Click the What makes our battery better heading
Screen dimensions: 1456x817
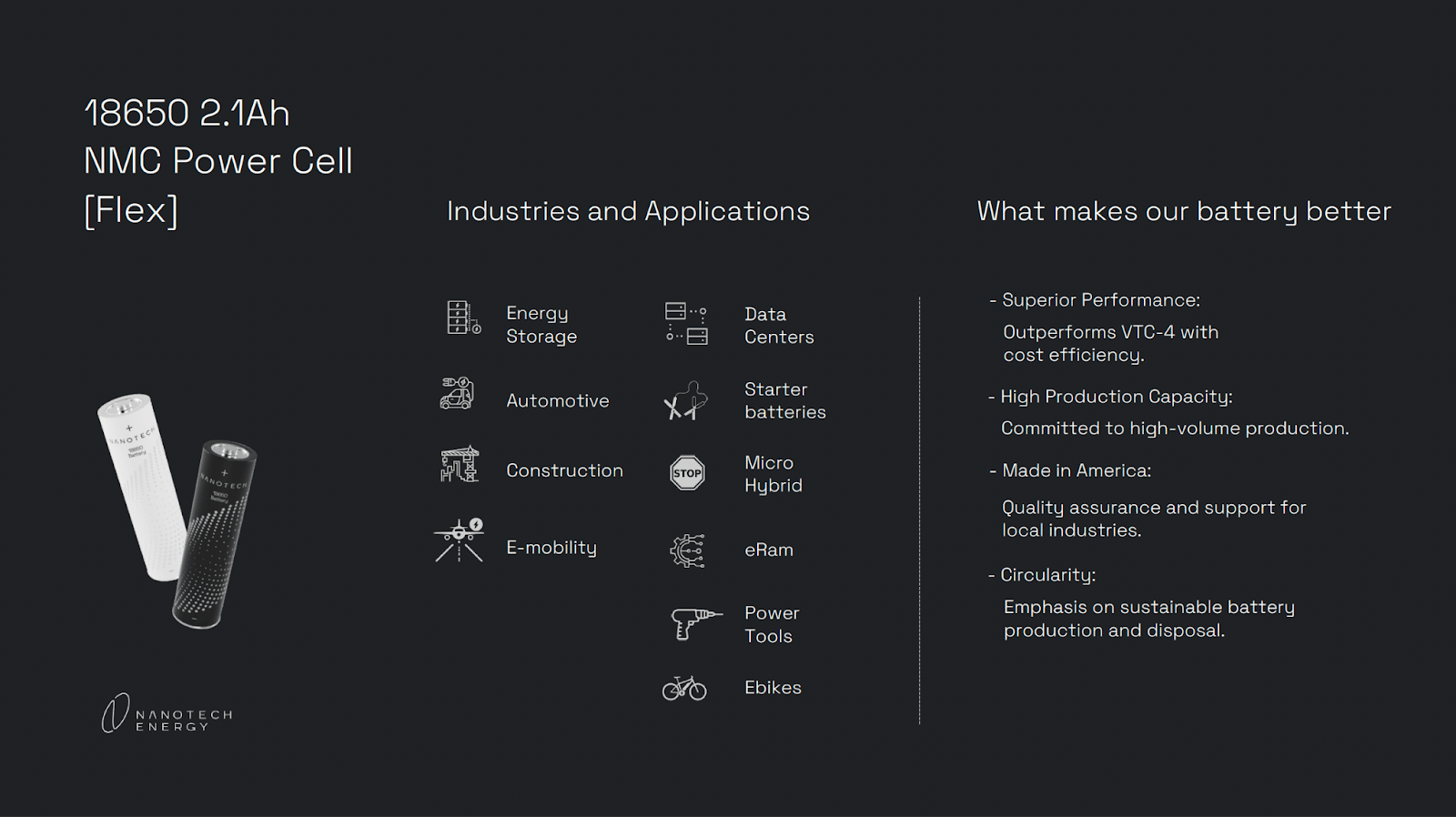[x=1184, y=211]
